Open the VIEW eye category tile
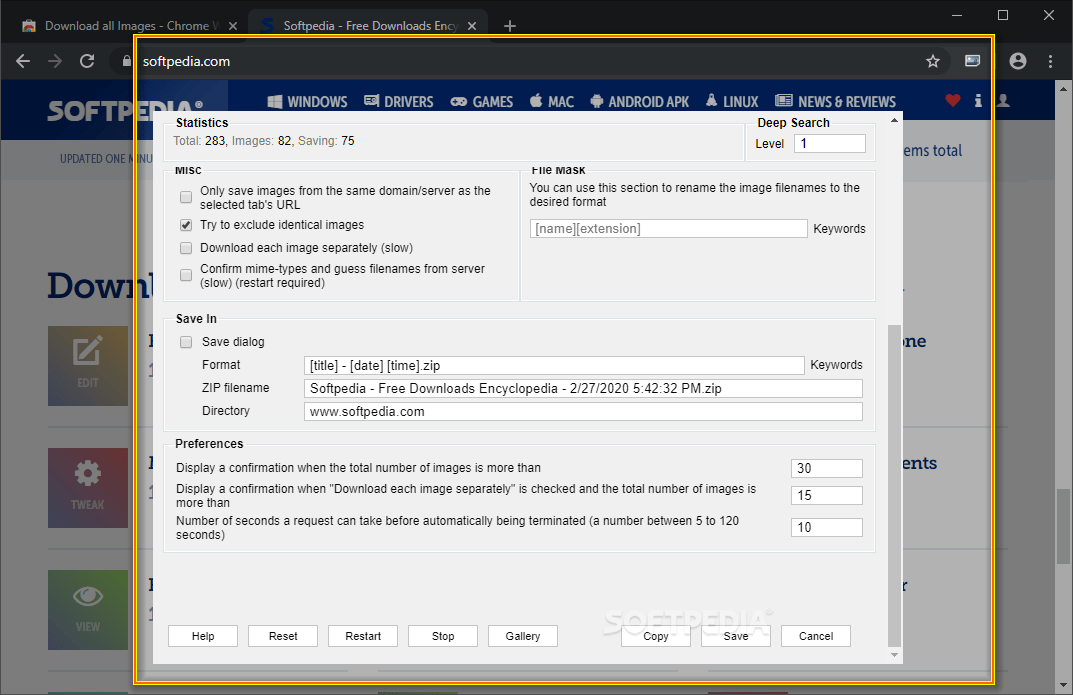 pos(88,609)
